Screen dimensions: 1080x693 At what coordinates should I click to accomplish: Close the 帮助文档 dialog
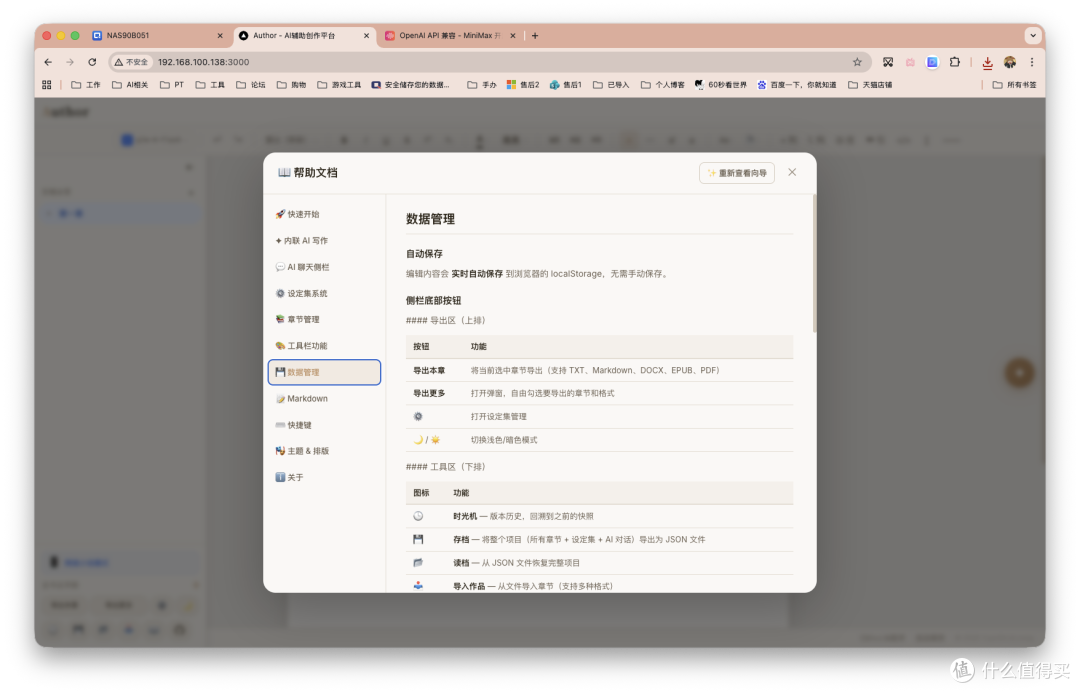pos(792,172)
